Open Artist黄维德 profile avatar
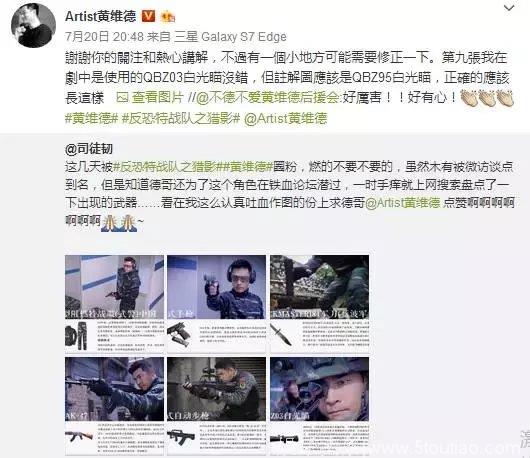530x458 pixels. 33,25
